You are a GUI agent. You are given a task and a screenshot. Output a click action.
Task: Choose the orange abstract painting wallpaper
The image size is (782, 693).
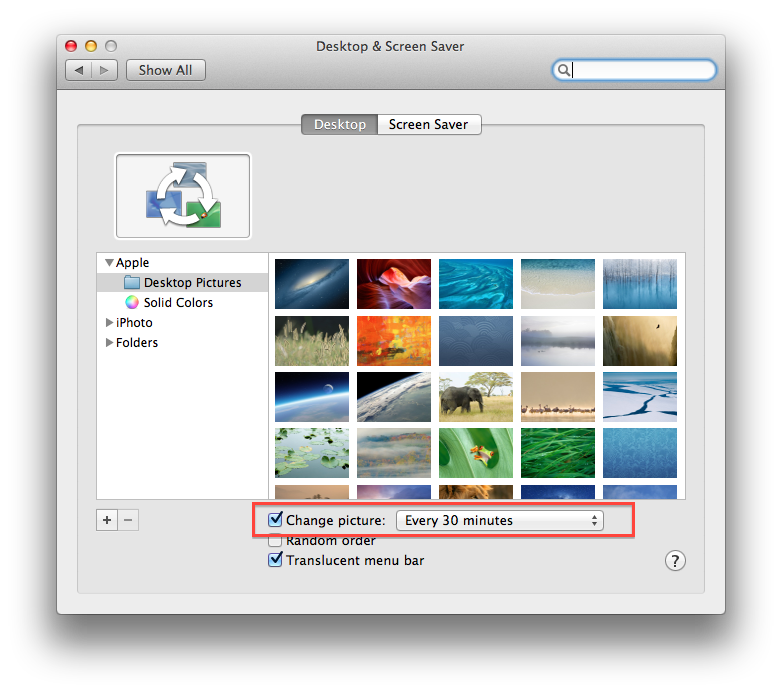click(x=394, y=341)
